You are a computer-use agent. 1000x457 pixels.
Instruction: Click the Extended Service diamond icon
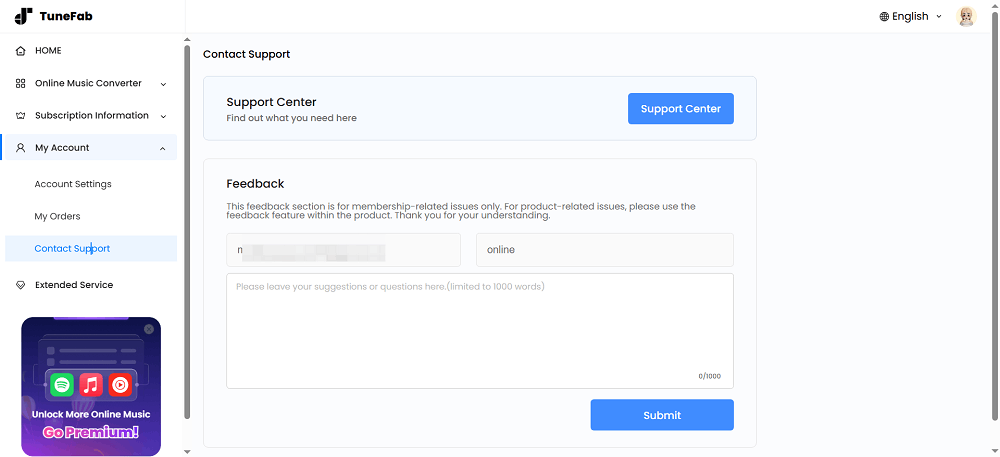click(x=20, y=285)
